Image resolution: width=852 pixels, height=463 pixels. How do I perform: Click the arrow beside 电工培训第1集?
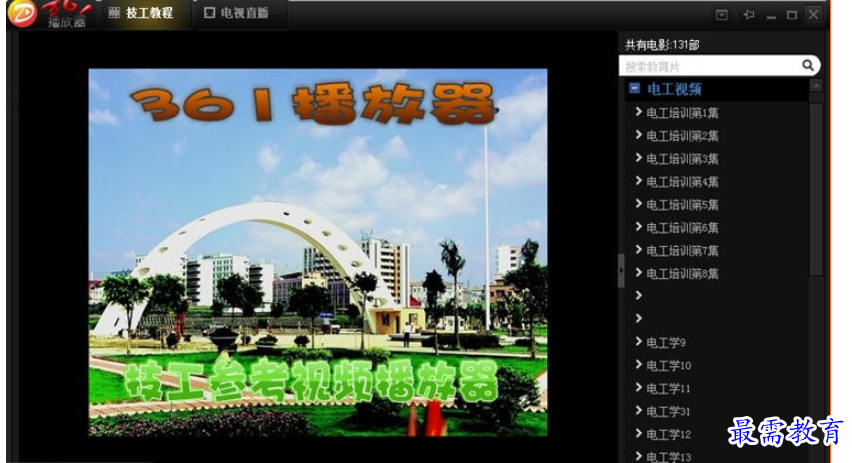point(639,112)
